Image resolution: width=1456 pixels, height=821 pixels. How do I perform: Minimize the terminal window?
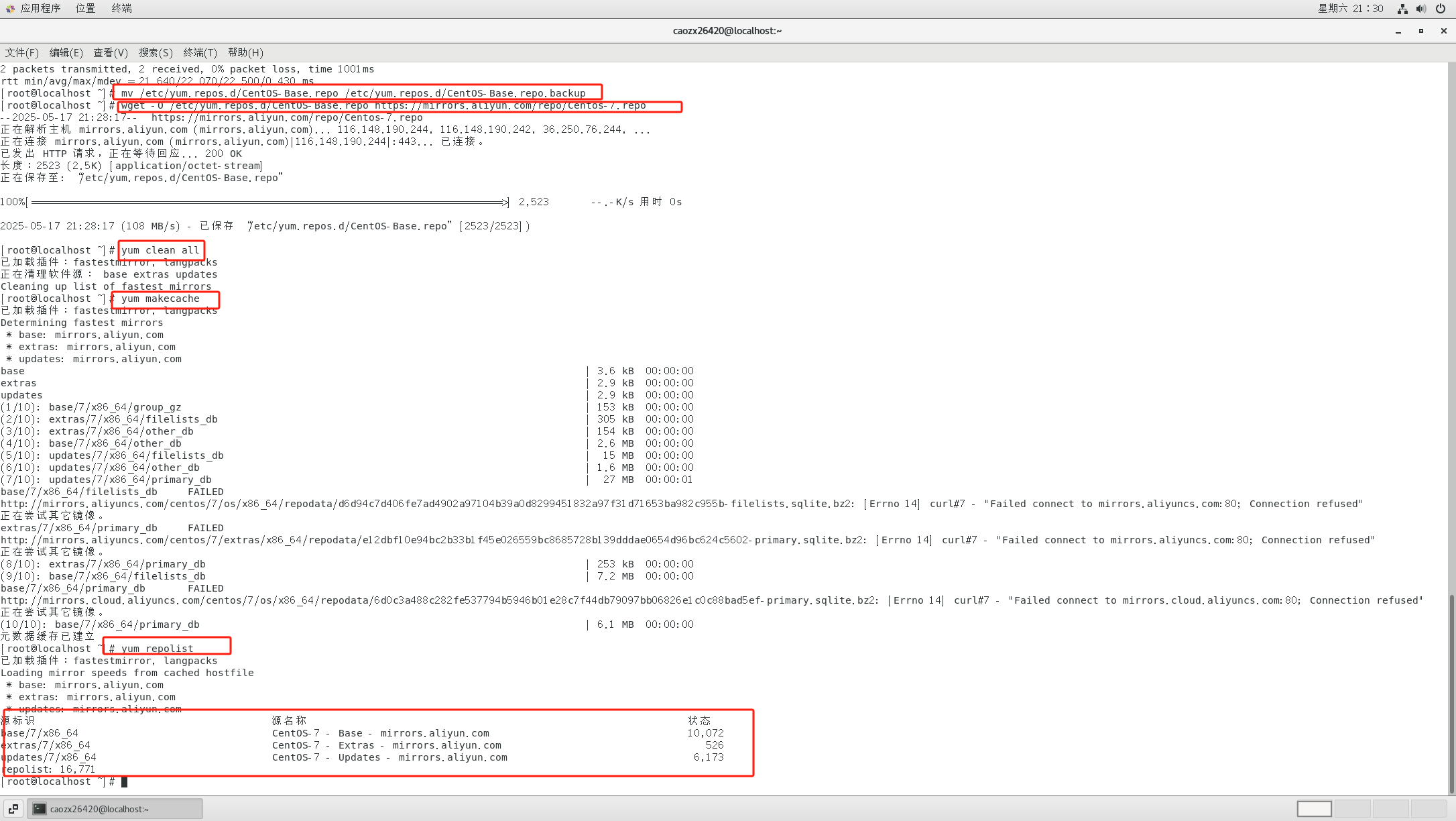click(1398, 31)
